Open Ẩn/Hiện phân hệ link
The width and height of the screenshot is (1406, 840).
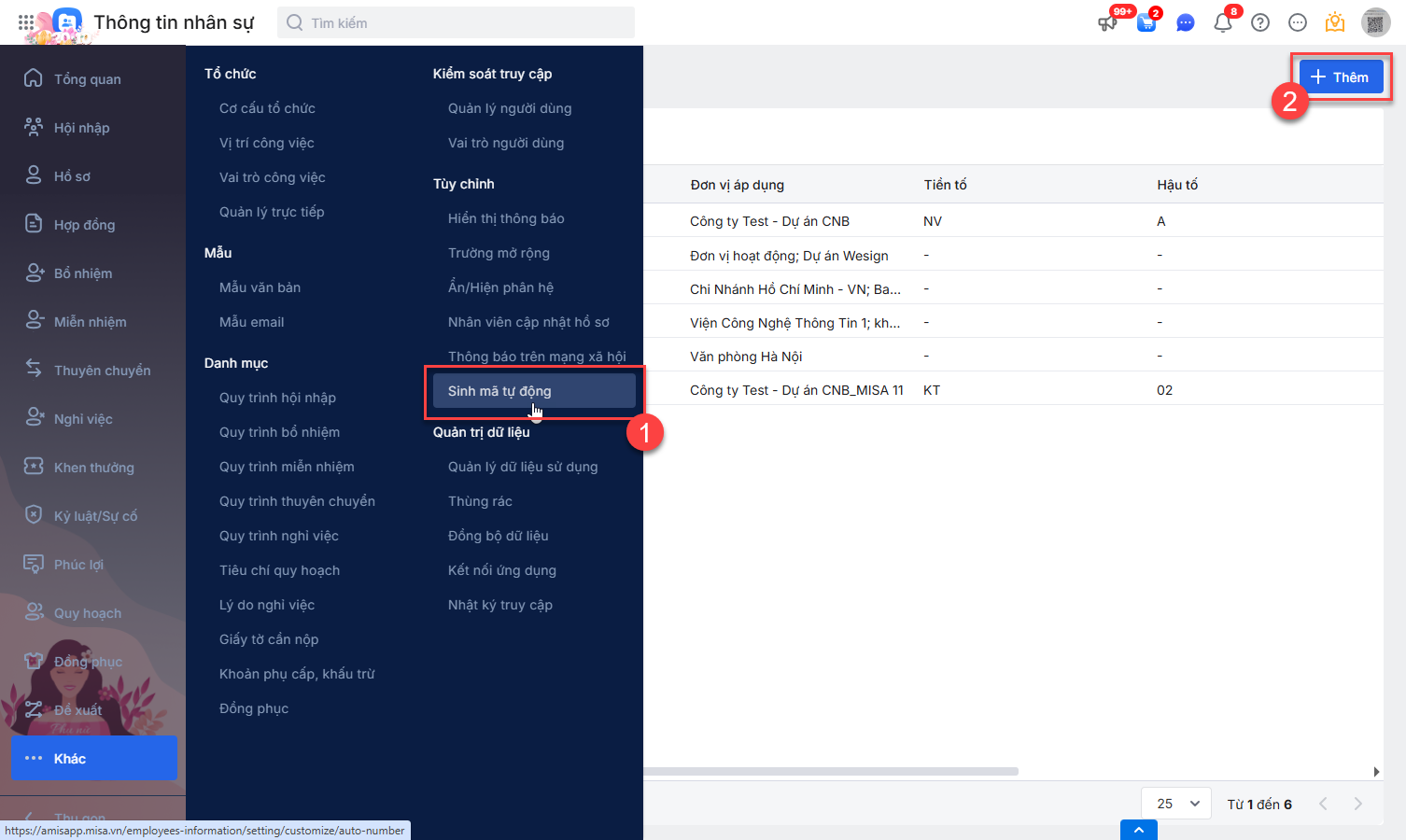(x=500, y=287)
